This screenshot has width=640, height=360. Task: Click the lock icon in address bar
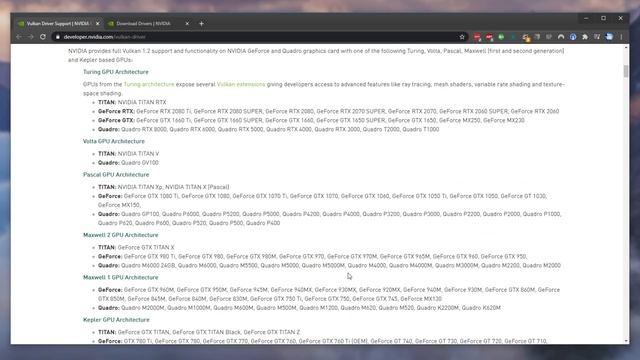tap(58, 37)
